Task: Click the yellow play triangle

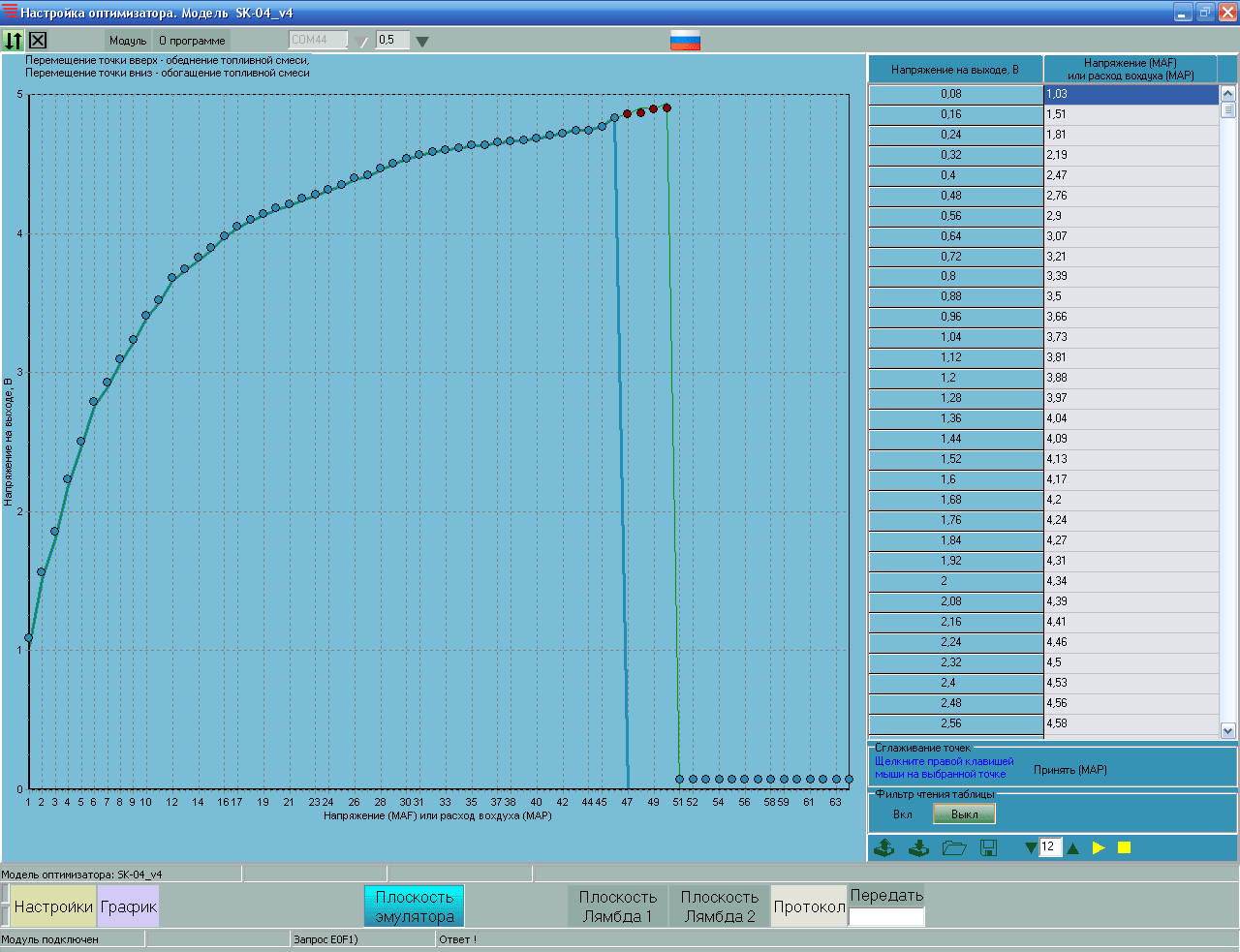Action: coord(1099,848)
